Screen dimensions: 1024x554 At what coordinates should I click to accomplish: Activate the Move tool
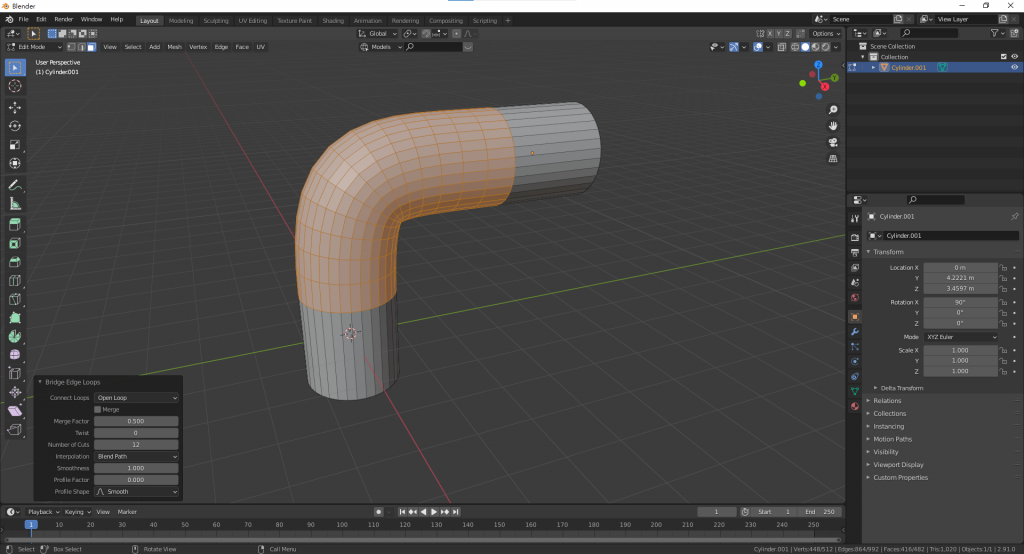(x=15, y=107)
